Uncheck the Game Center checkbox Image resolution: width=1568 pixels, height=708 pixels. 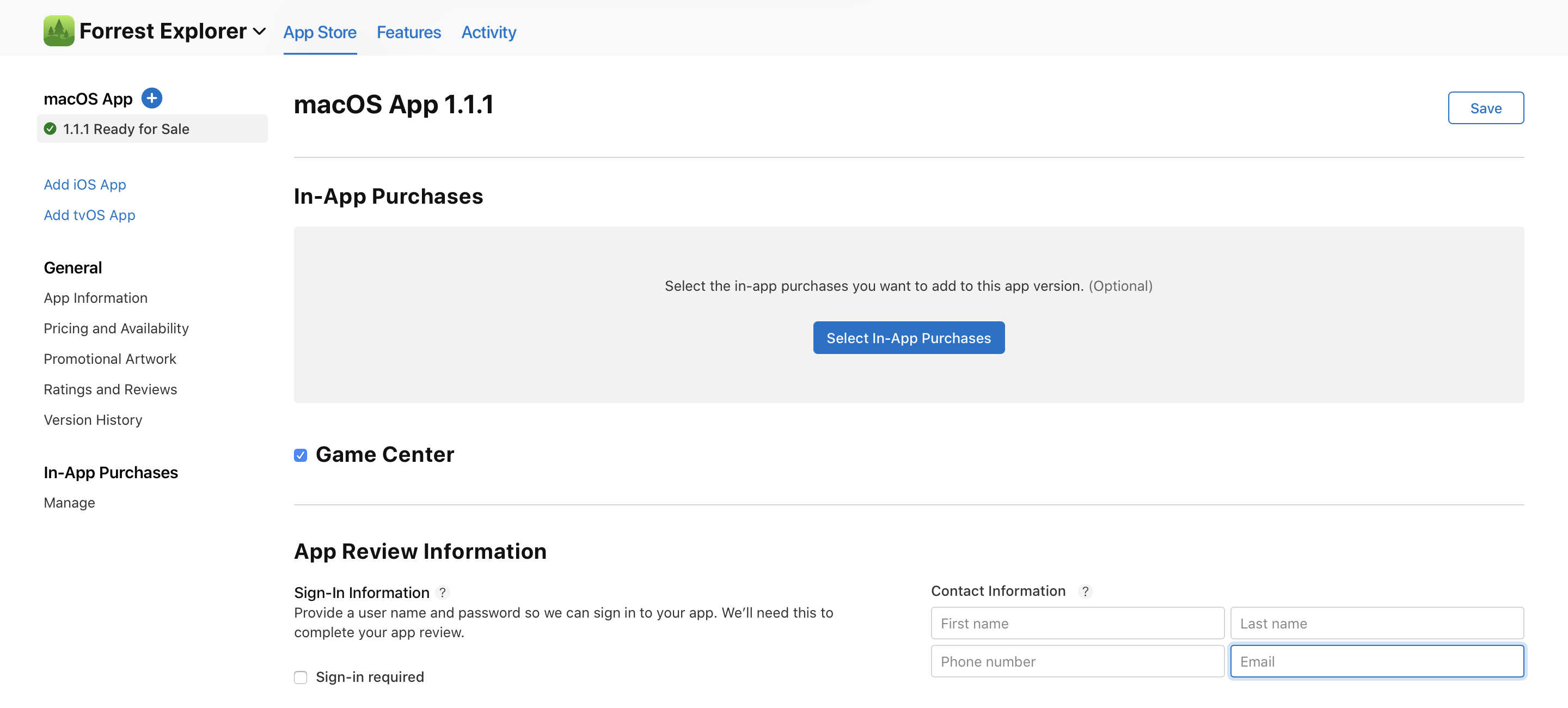pos(301,455)
